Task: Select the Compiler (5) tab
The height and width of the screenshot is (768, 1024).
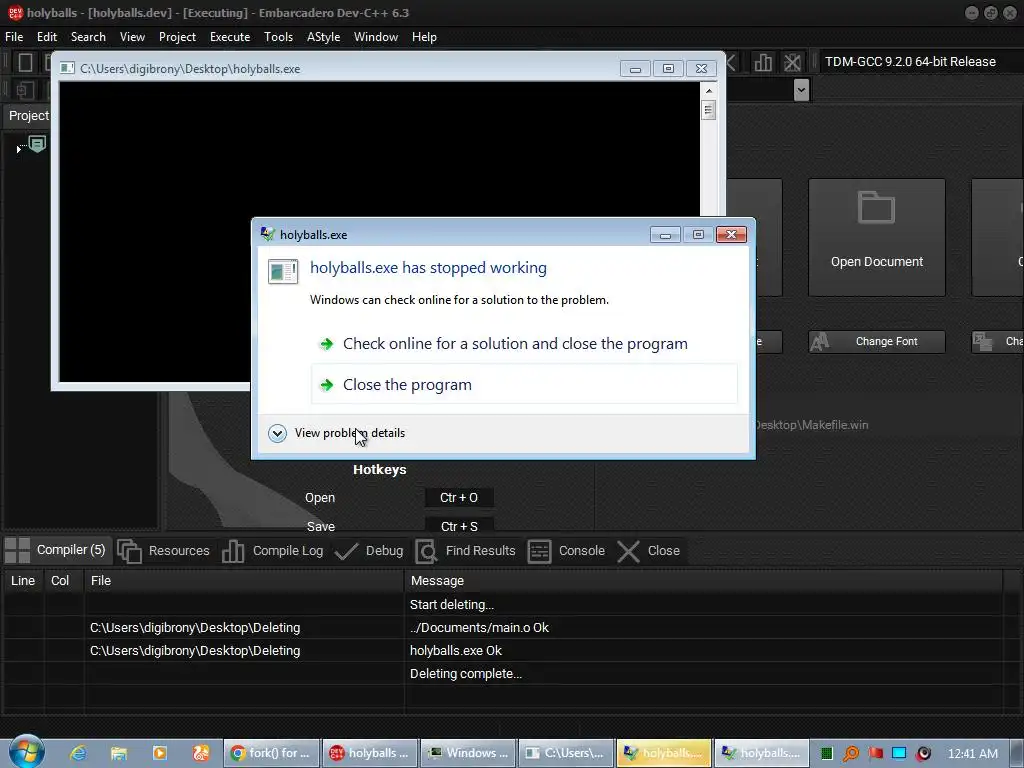Action: point(56,551)
